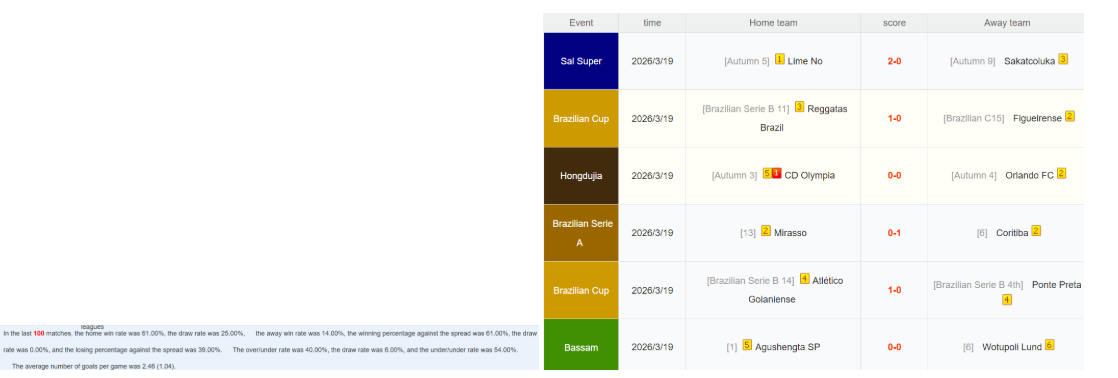
Task: Click the yellow card badge after Wotupoli Lund
Action: [1050, 345]
